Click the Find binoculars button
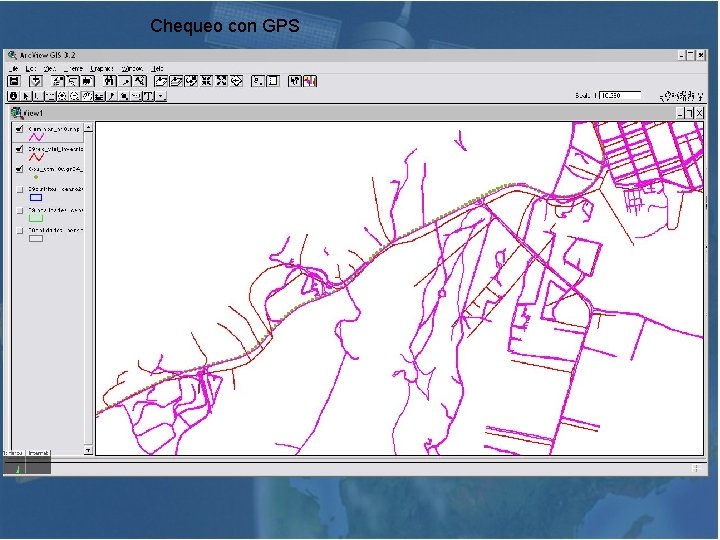 click(109, 81)
